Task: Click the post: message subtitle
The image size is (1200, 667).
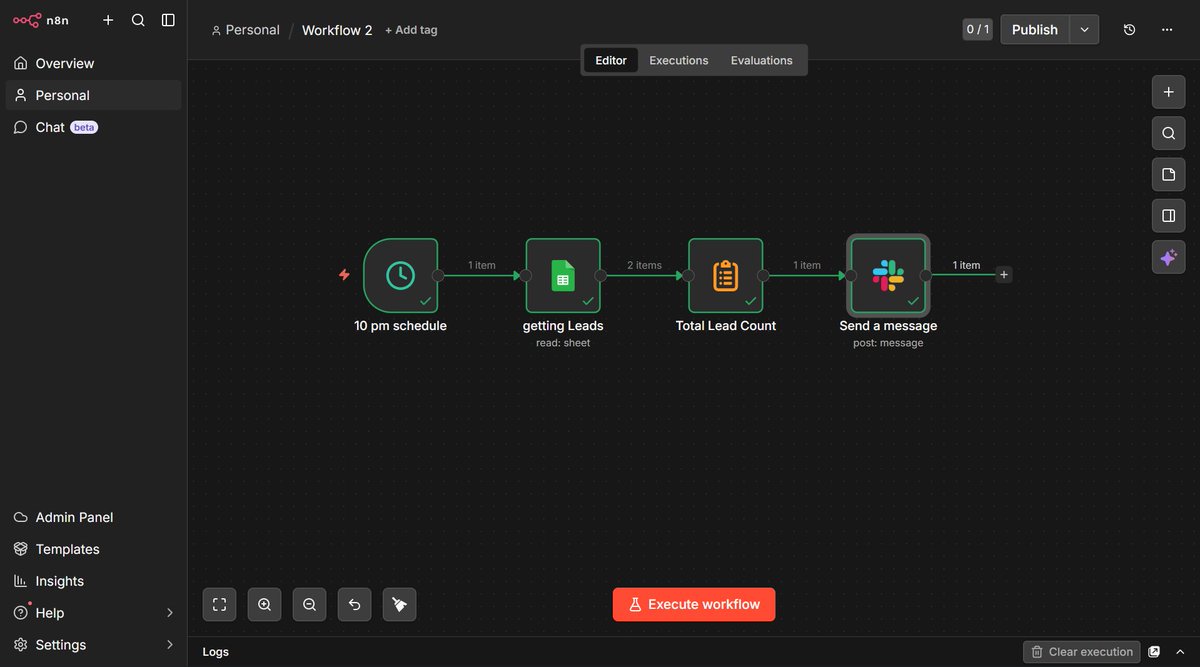Action: (x=888, y=343)
